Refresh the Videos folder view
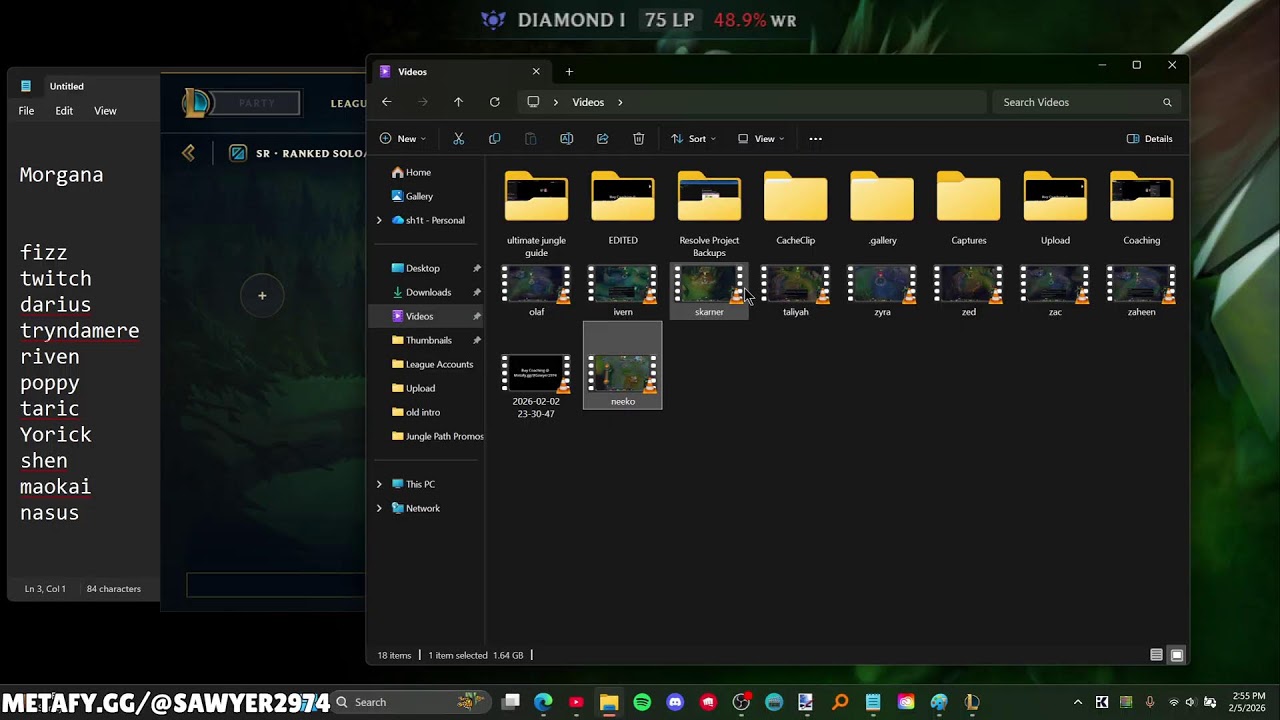Viewport: 1280px width, 720px height. [494, 102]
